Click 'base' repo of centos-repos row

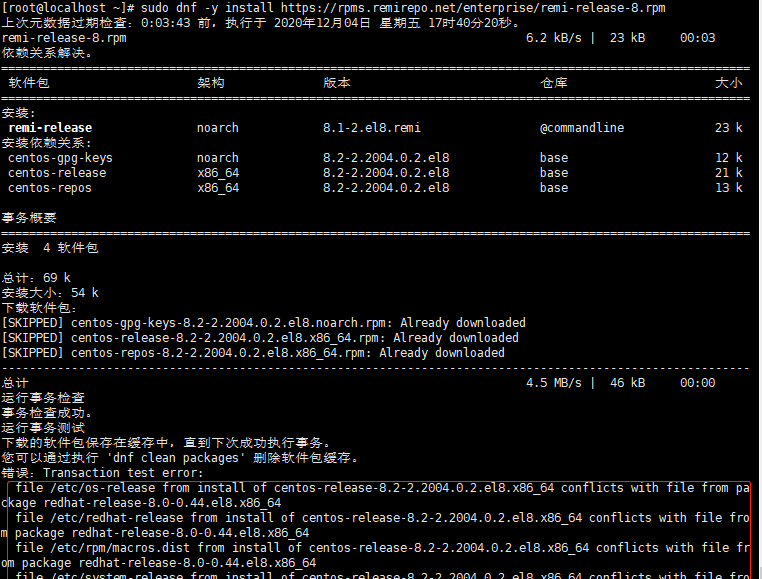coord(554,188)
